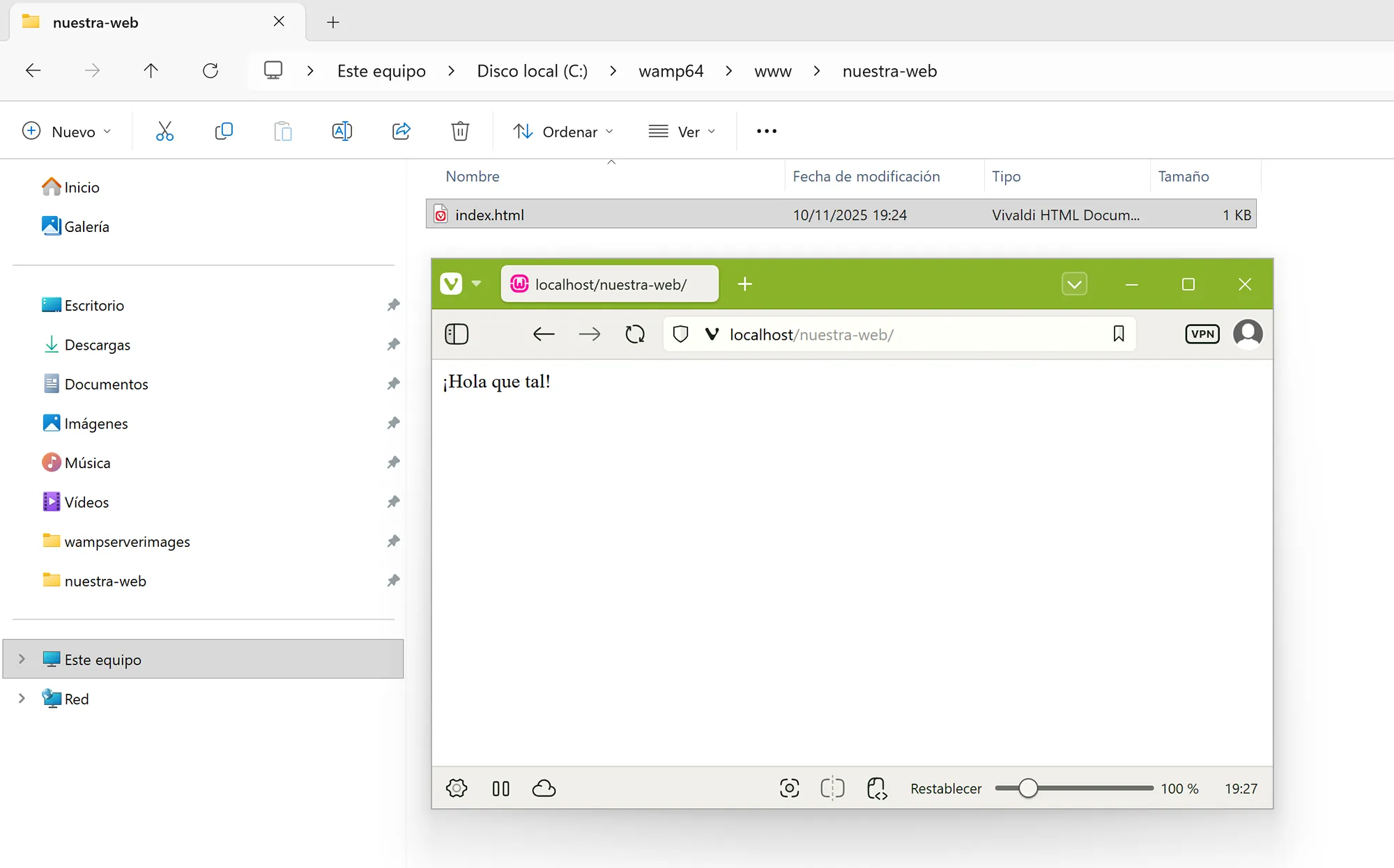Capture page with the camera icon
The image size is (1394, 868).
[789, 788]
